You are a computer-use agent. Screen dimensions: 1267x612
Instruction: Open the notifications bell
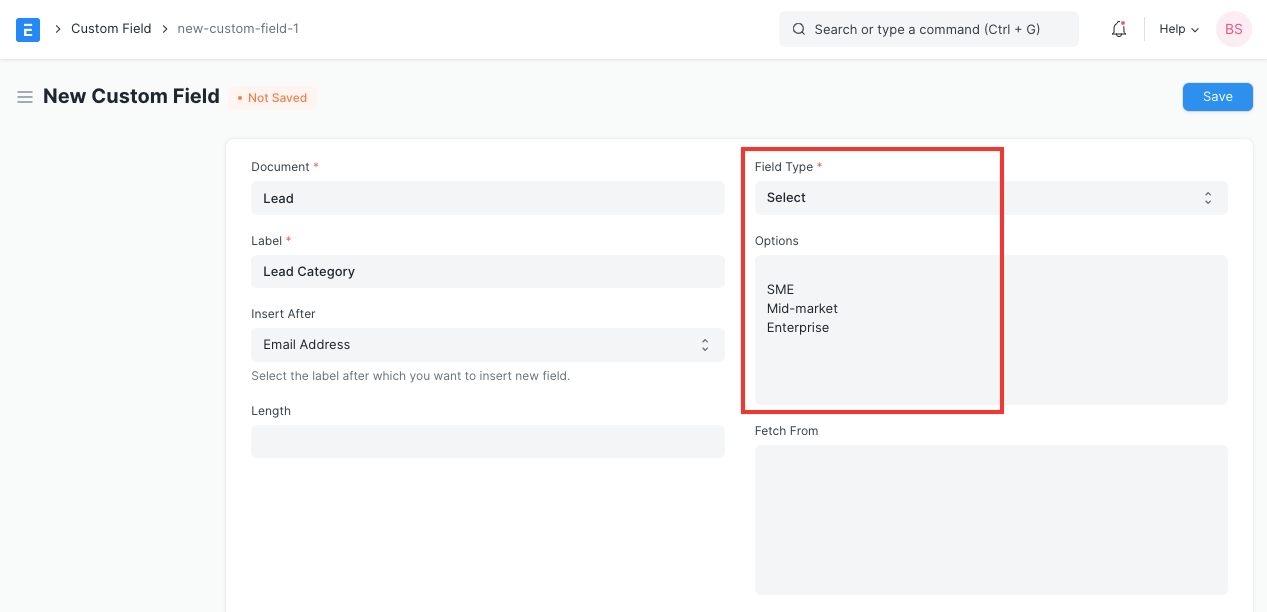(1117, 29)
